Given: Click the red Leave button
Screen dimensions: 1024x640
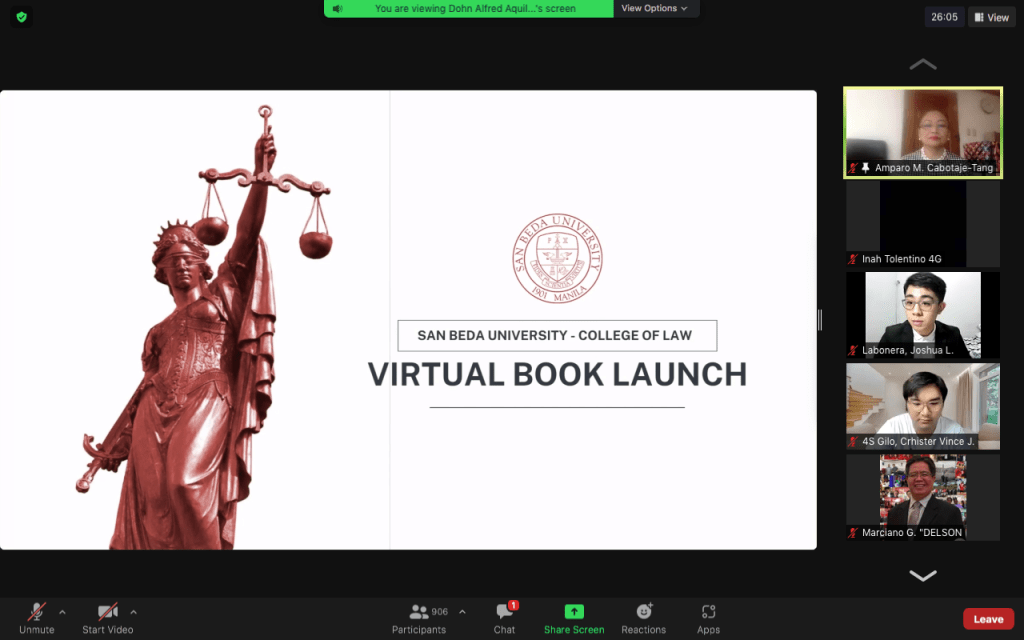Looking at the screenshot, I should [988, 619].
